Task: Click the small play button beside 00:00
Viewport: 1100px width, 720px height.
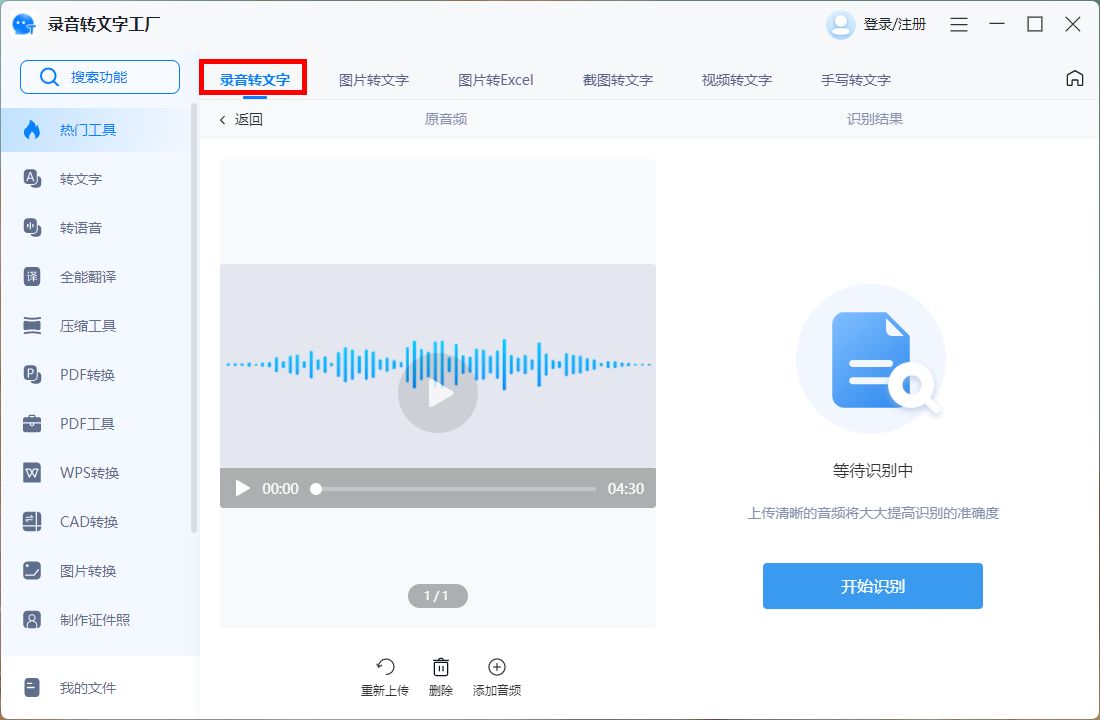Action: (x=243, y=488)
